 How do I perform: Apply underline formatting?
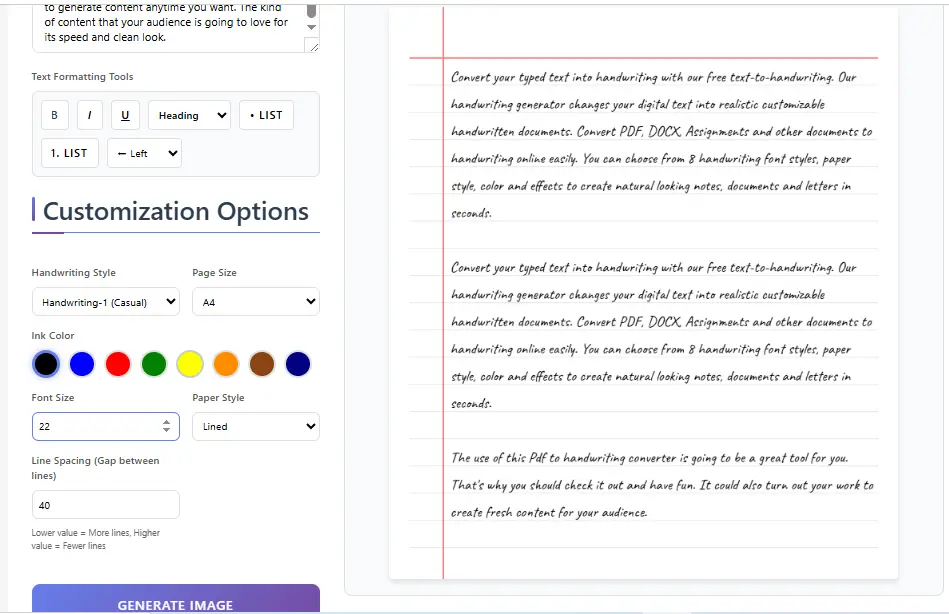pyautogui.click(x=124, y=115)
